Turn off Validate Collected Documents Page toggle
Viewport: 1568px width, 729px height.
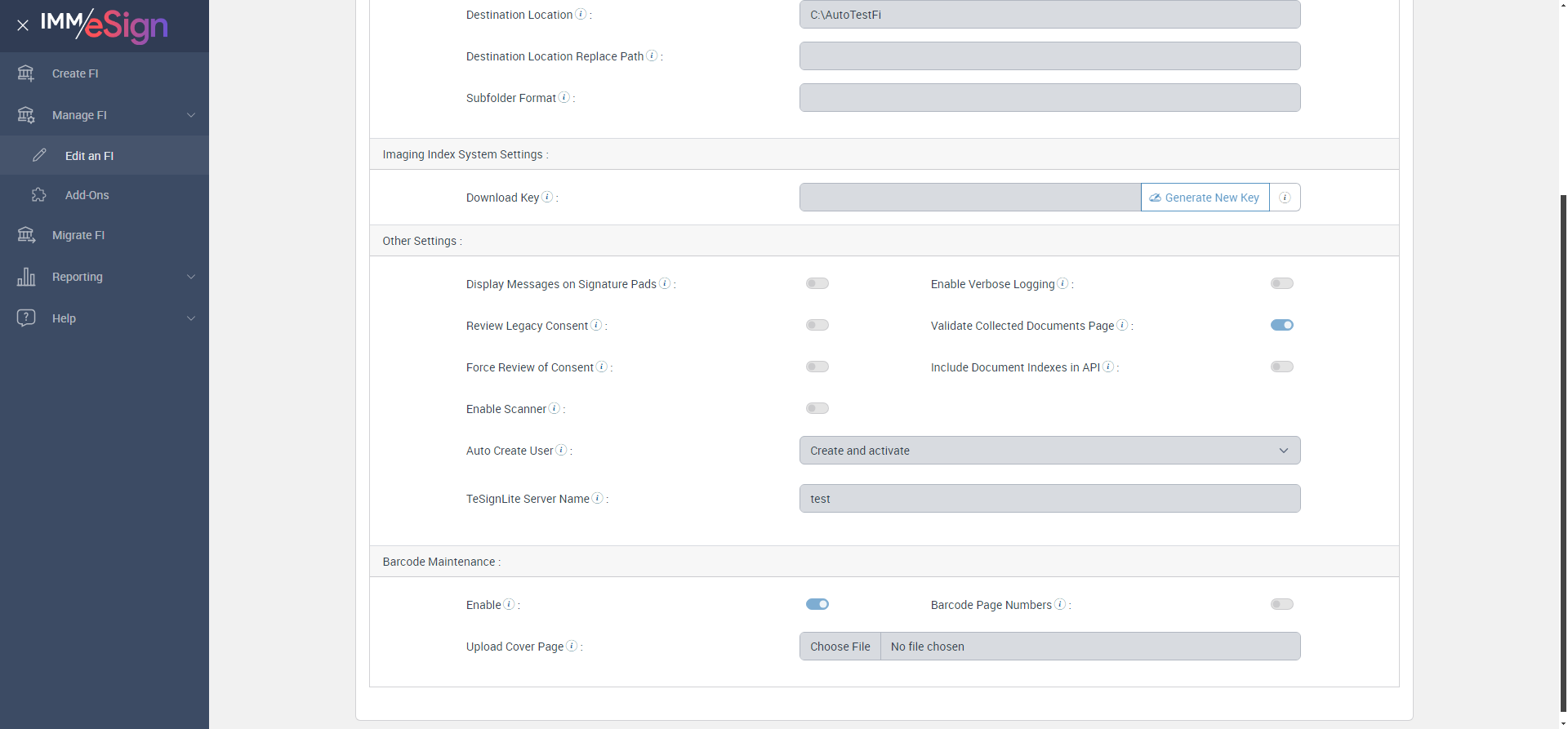(1281, 325)
